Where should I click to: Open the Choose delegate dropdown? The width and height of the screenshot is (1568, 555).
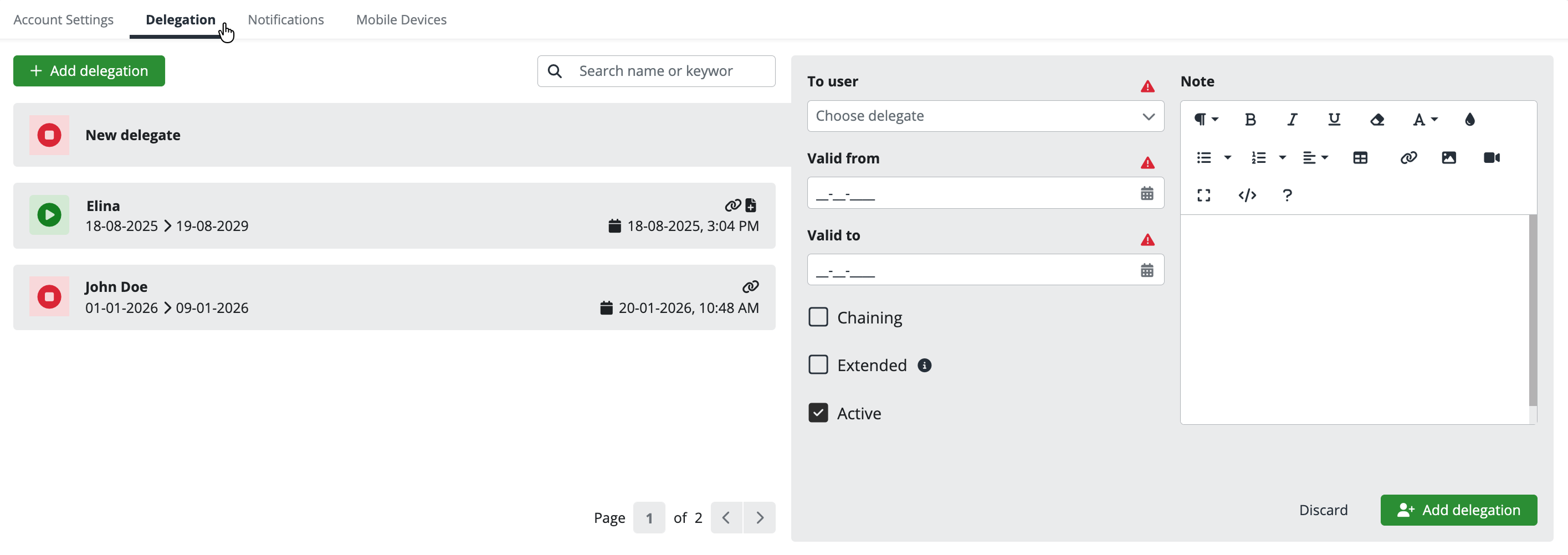[x=985, y=116]
